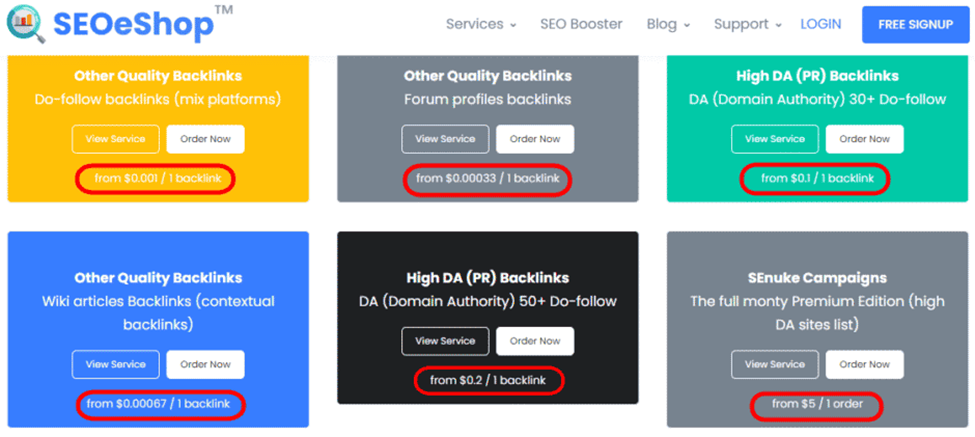This screenshot has width=975, height=437.
Task: Click the LOGIN link
Action: (821, 24)
